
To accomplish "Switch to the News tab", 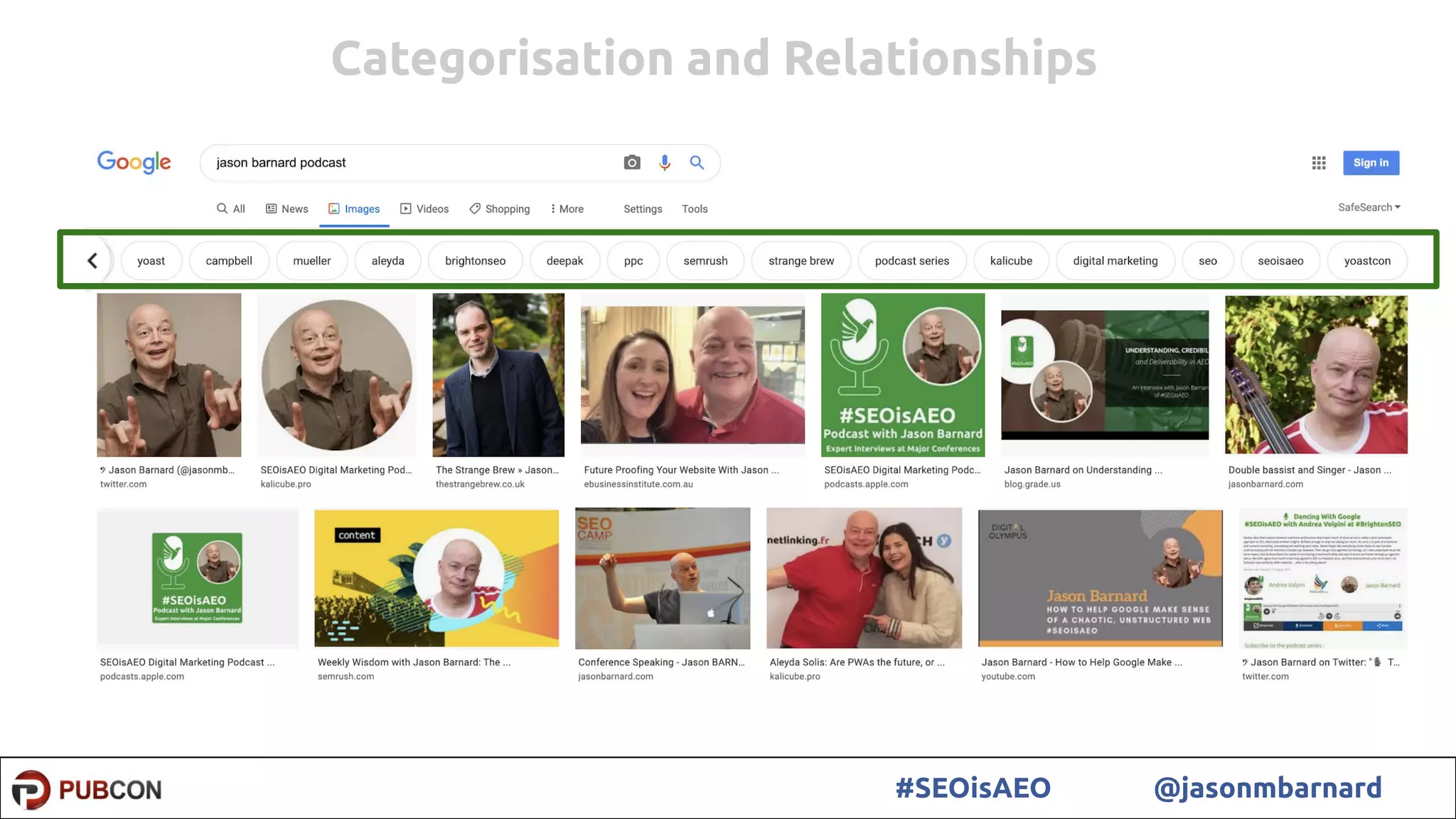I will pos(287,209).
